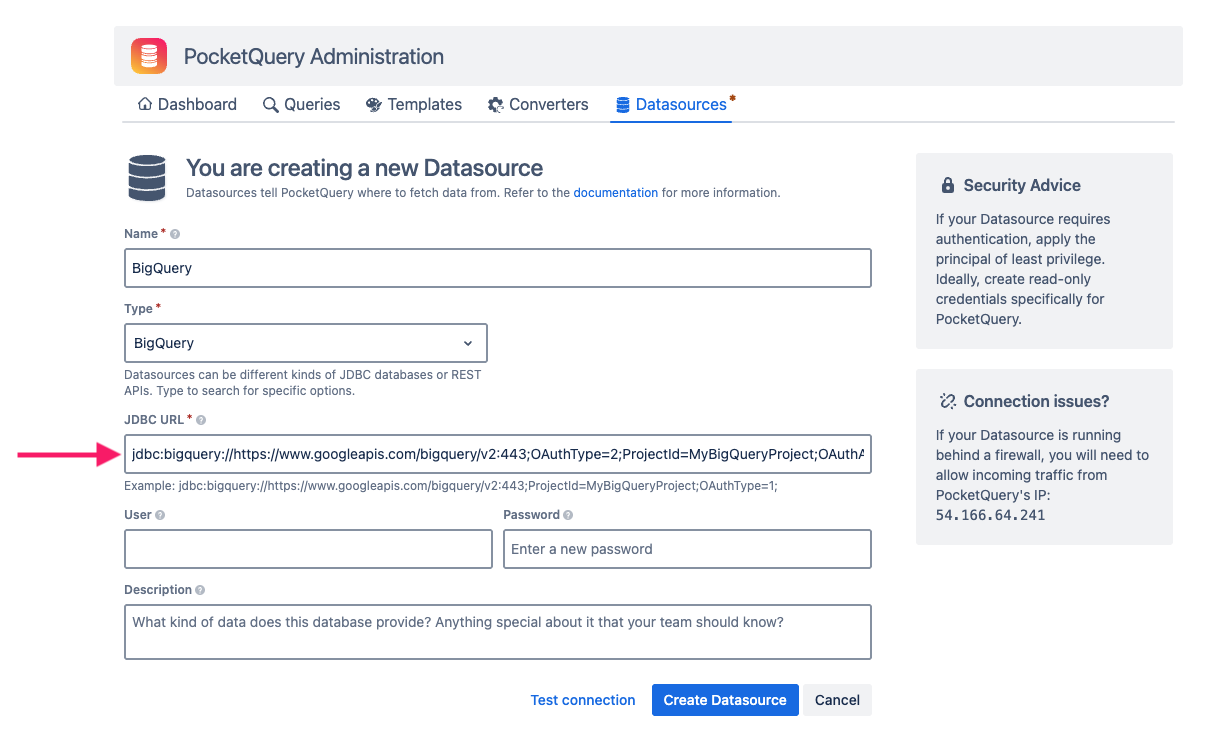
Task: Open the documentation link
Action: (x=615, y=193)
